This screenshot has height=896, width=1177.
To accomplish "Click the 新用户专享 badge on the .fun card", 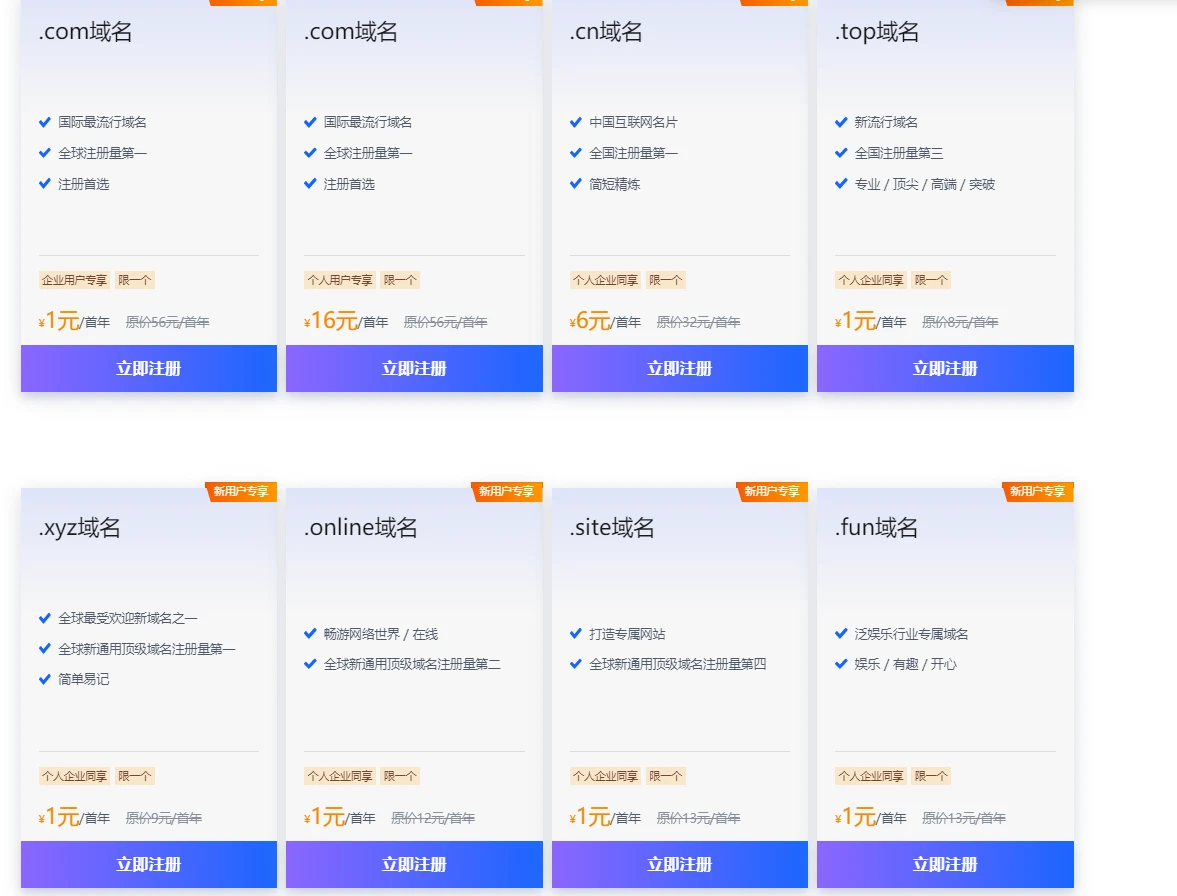I will click(x=1038, y=491).
